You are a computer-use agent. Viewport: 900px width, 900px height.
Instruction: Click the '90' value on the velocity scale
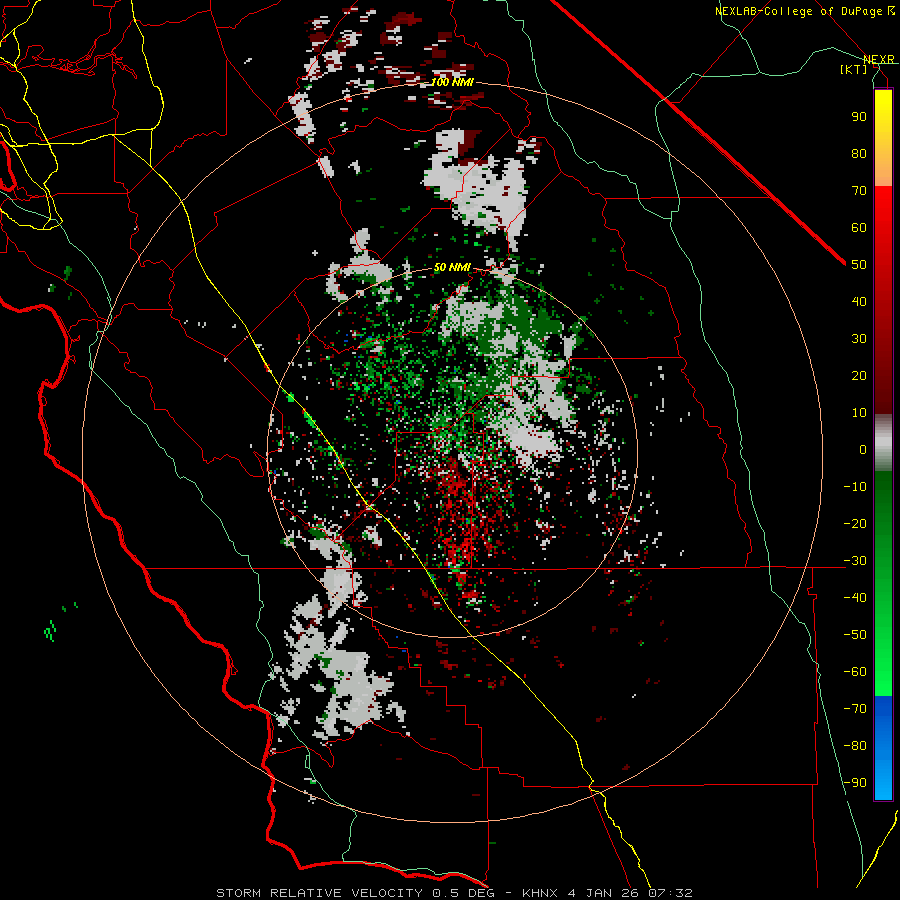coord(859,117)
